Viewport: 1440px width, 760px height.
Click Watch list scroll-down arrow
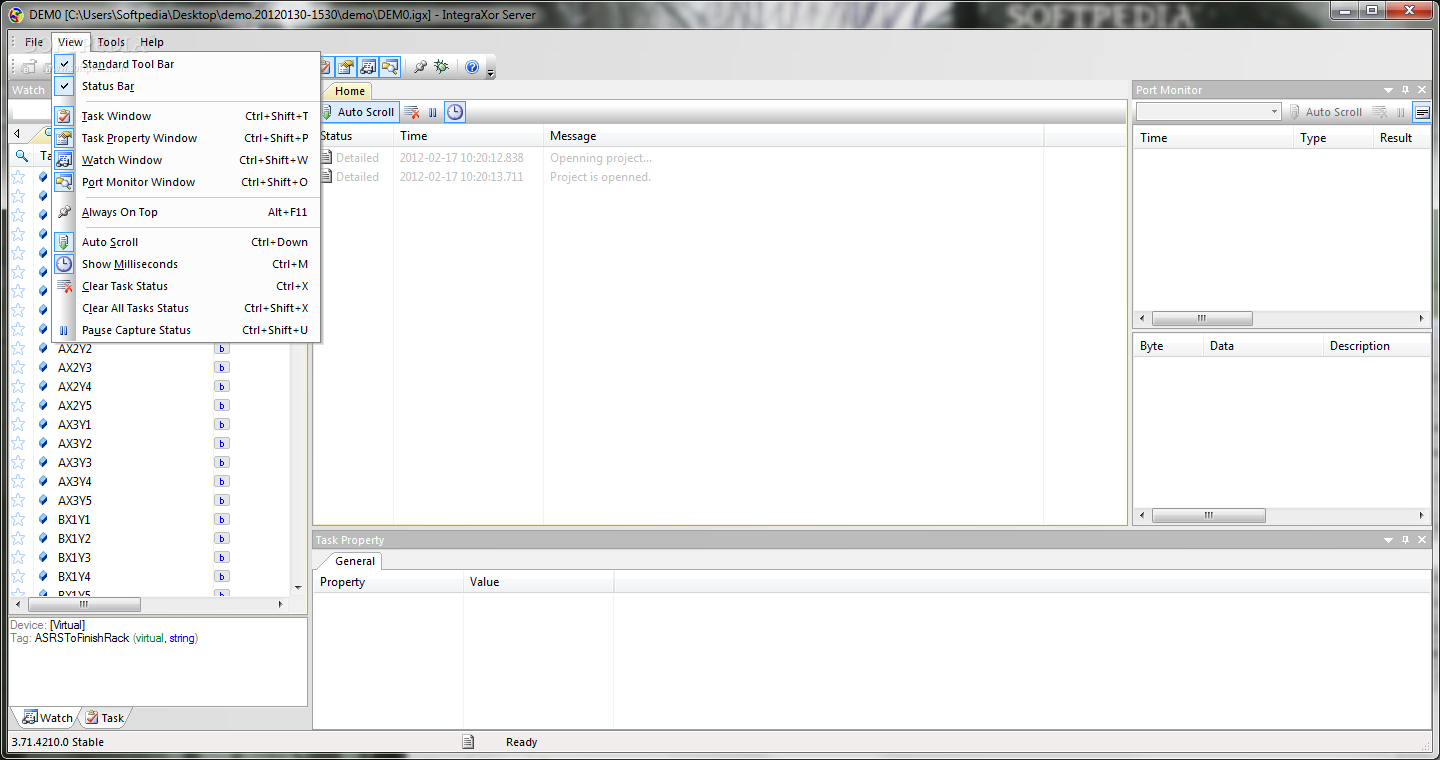point(298,587)
